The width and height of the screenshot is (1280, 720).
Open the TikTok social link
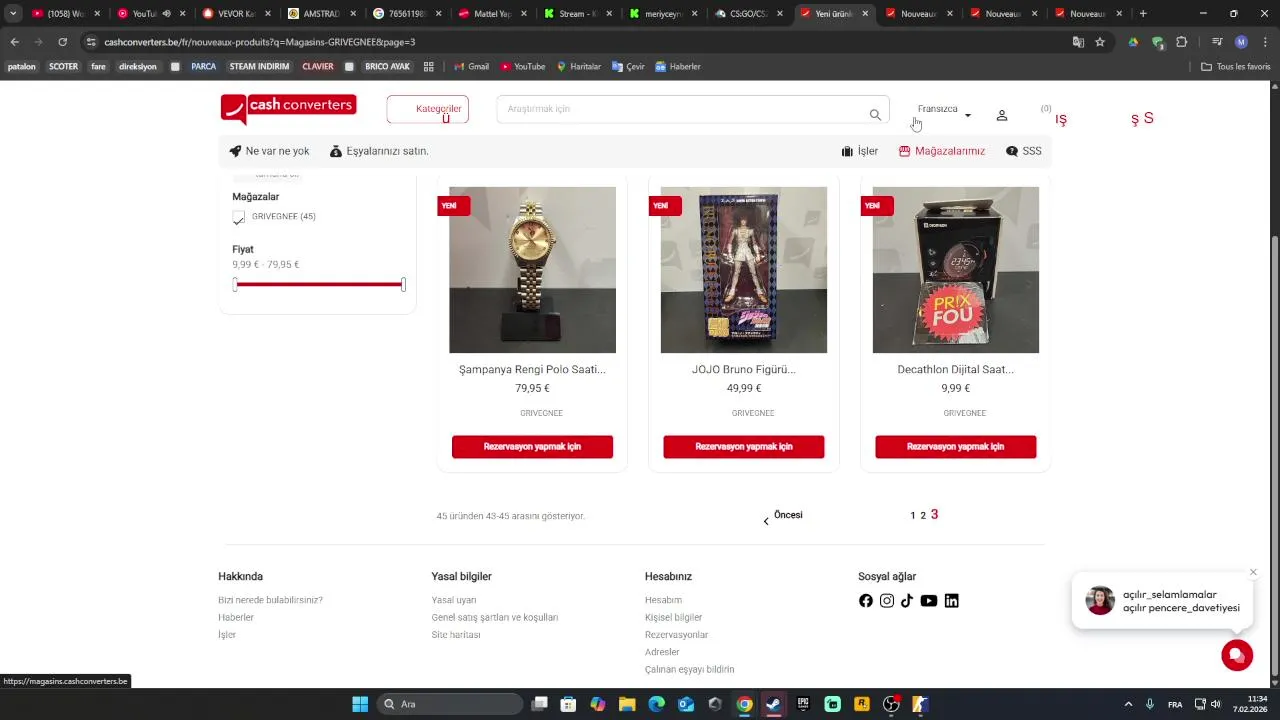pyautogui.click(x=907, y=601)
